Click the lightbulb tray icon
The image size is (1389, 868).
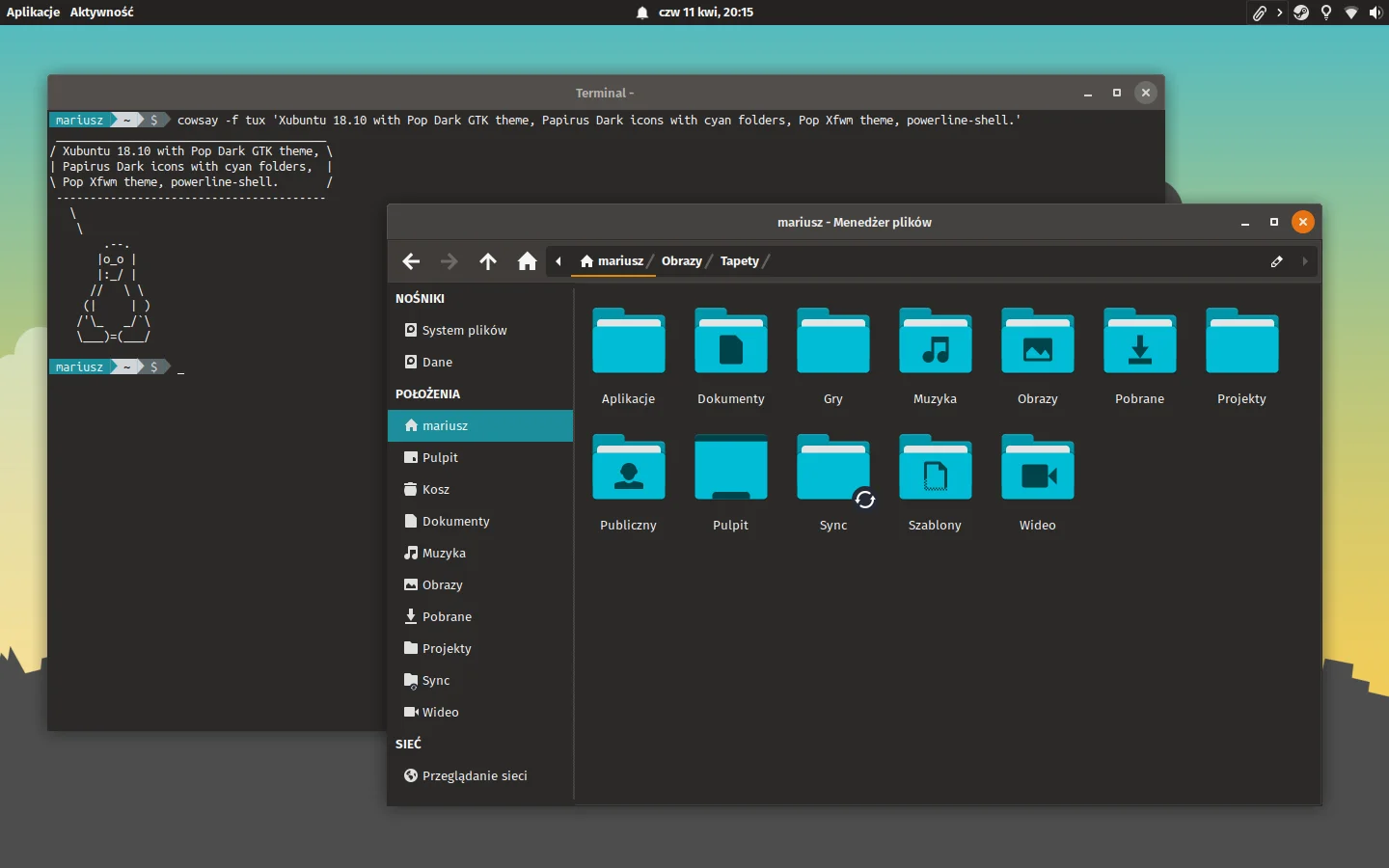pos(1326,13)
